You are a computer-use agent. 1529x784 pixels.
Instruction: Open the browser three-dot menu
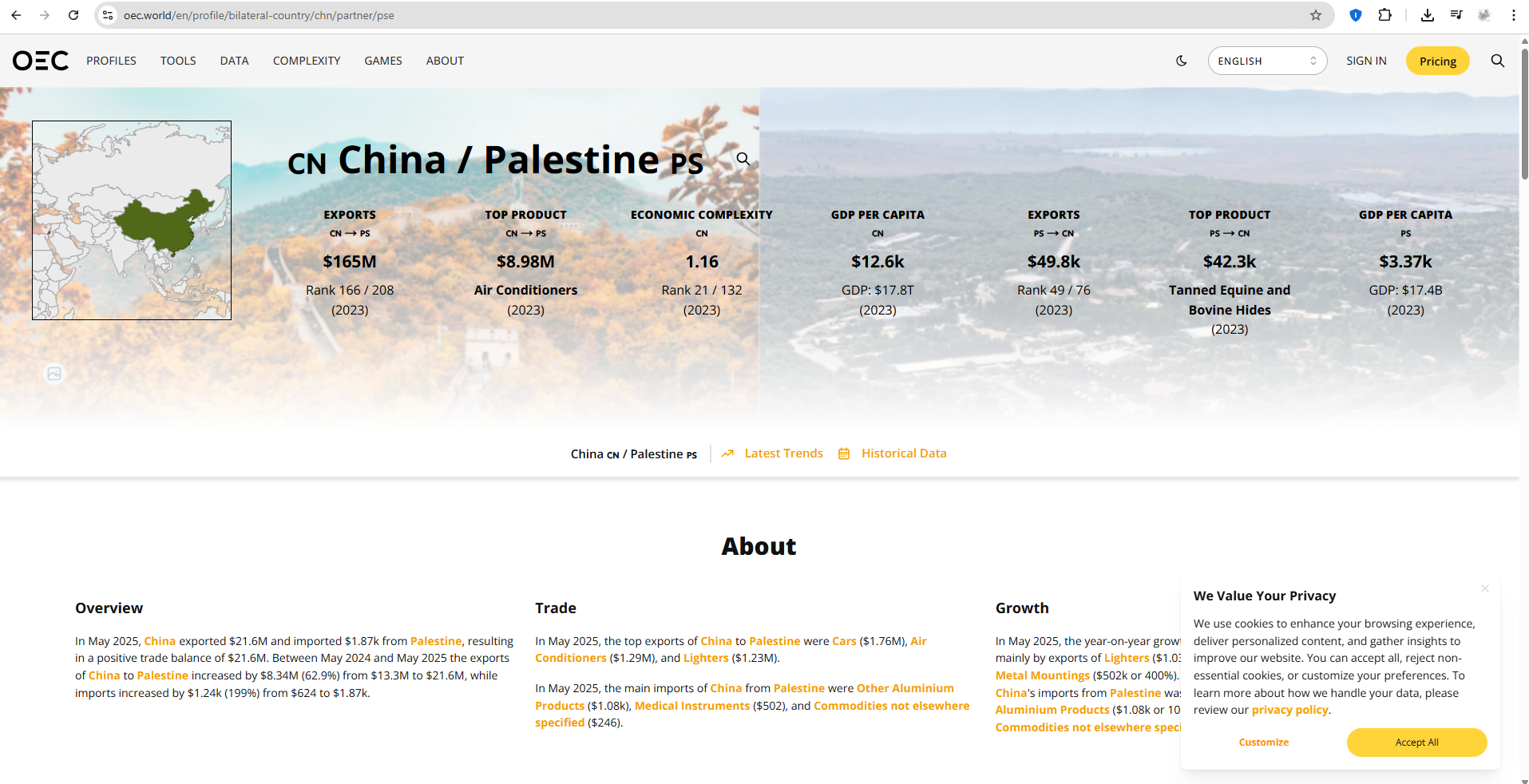(x=1513, y=15)
